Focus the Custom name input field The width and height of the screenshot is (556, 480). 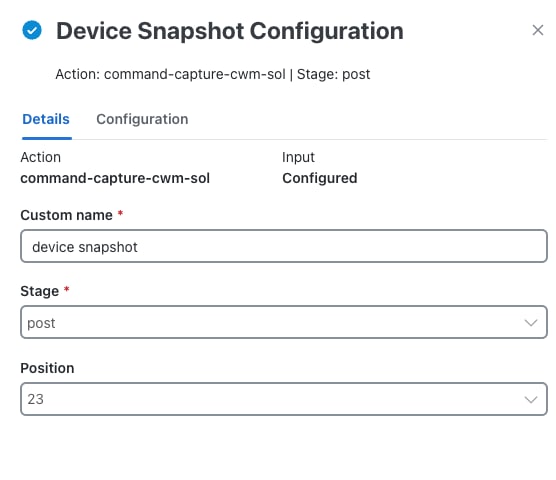tap(284, 246)
